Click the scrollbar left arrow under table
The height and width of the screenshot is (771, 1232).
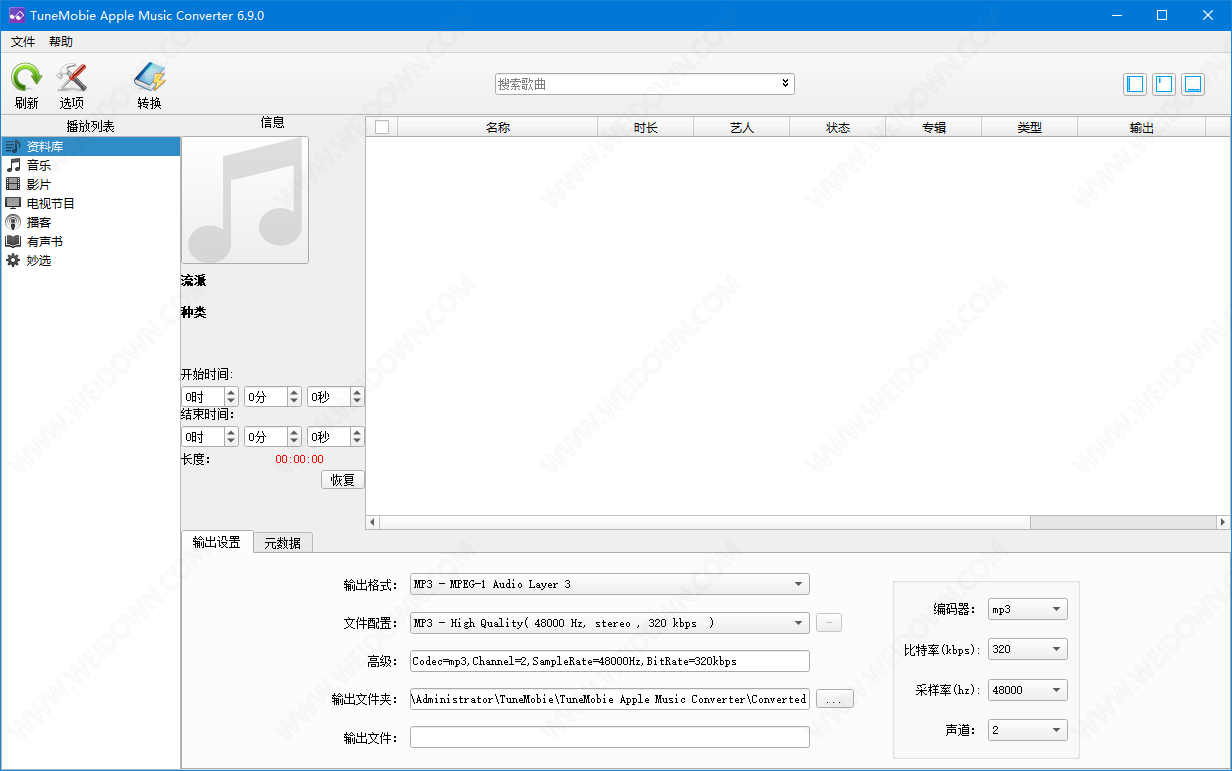373,522
